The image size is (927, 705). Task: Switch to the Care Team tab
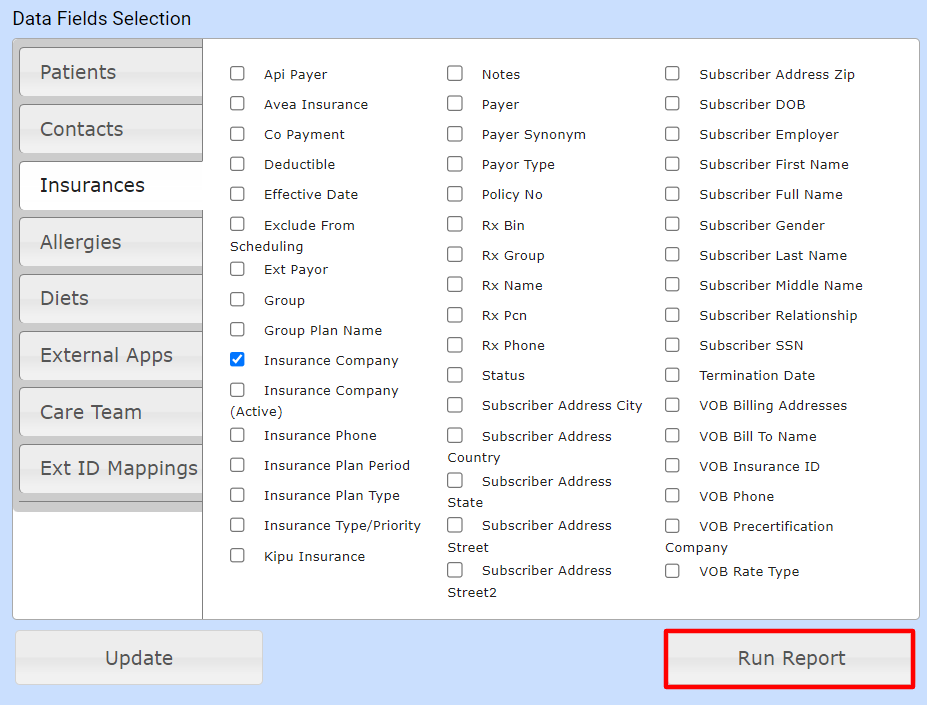(109, 412)
